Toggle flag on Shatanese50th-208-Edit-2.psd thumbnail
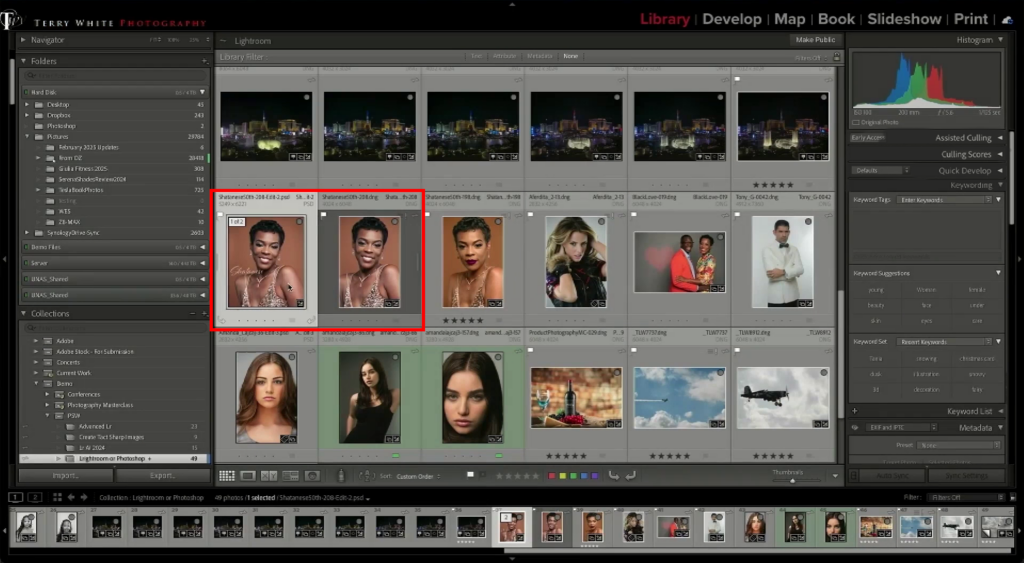Screen dimensions: 1024x563 (221, 214)
